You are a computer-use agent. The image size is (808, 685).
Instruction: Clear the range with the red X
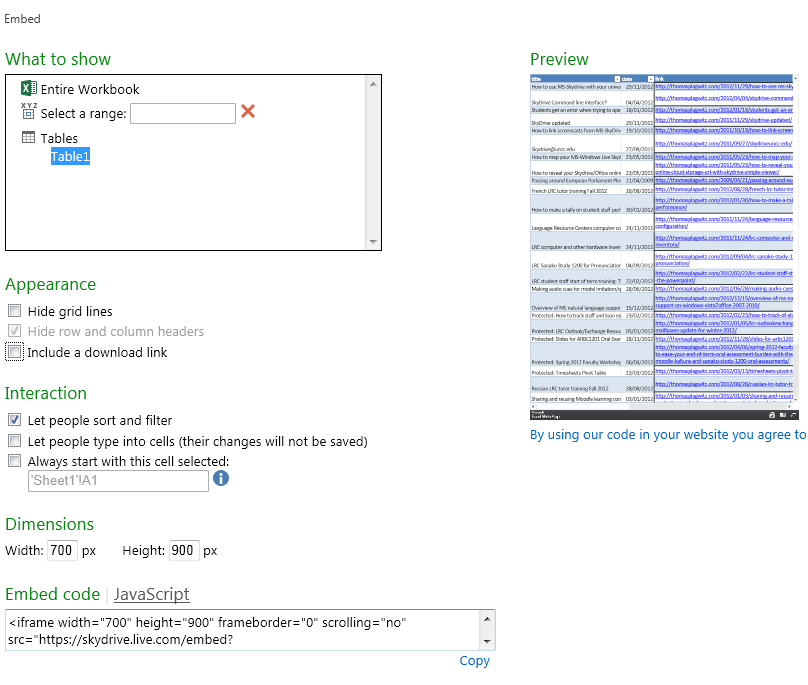(248, 112)
